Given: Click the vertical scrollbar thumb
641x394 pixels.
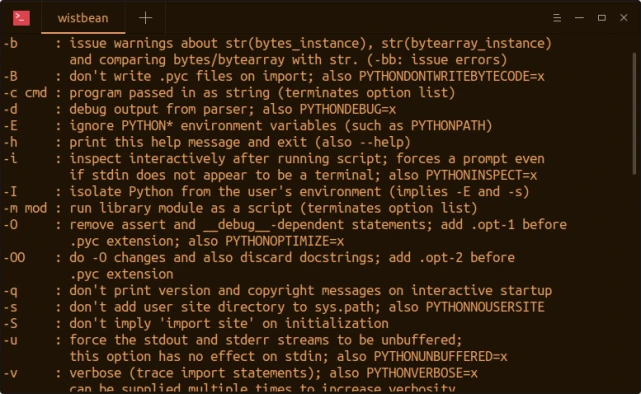Looking at the screenshot, I should coord(634,114).
